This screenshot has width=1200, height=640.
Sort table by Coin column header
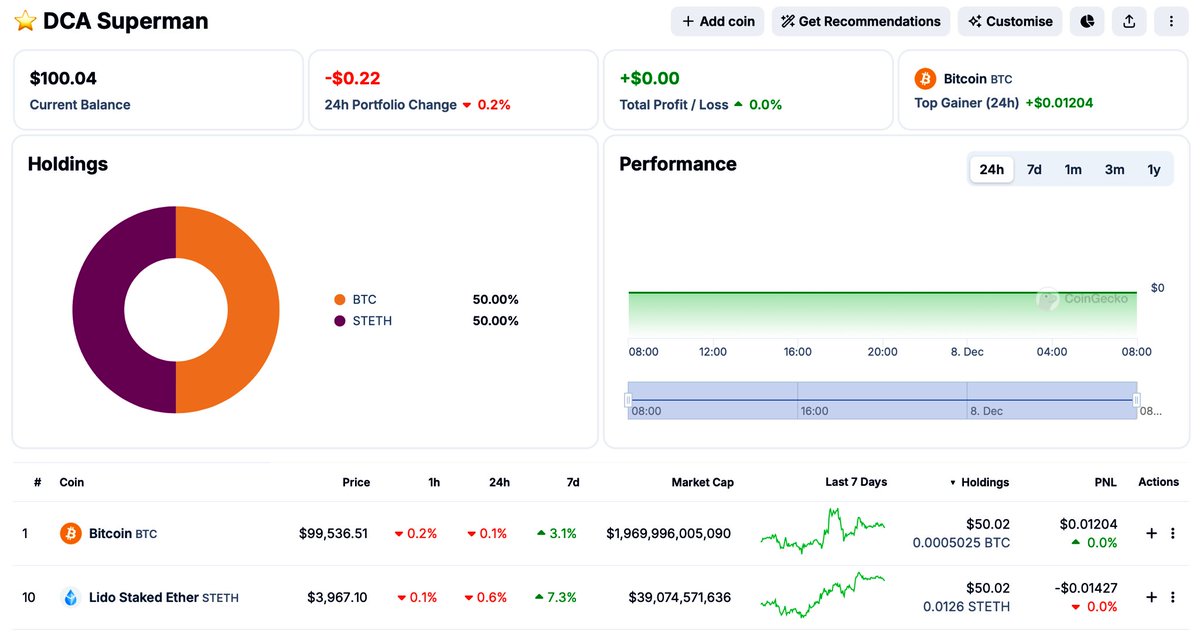tap(72, 482)
